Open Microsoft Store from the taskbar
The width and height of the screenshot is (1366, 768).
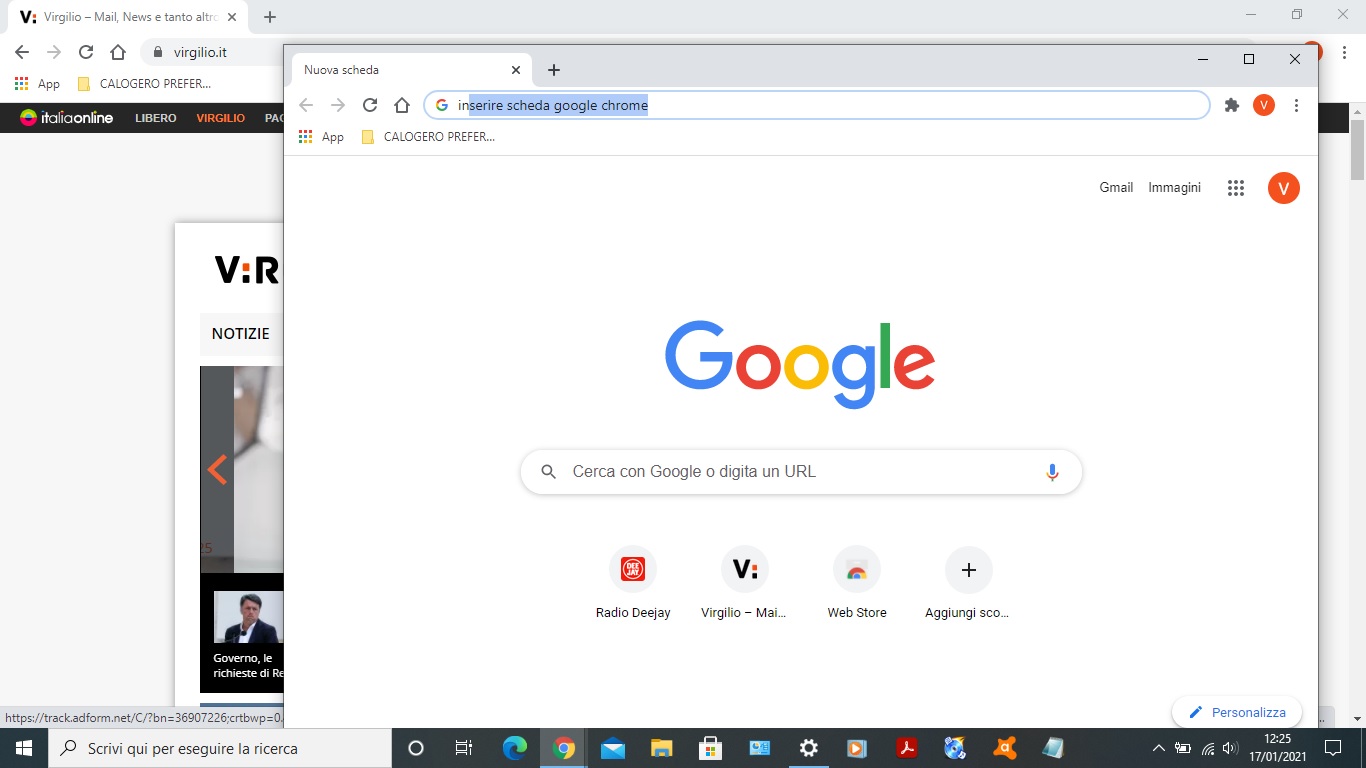pos(710,748)
